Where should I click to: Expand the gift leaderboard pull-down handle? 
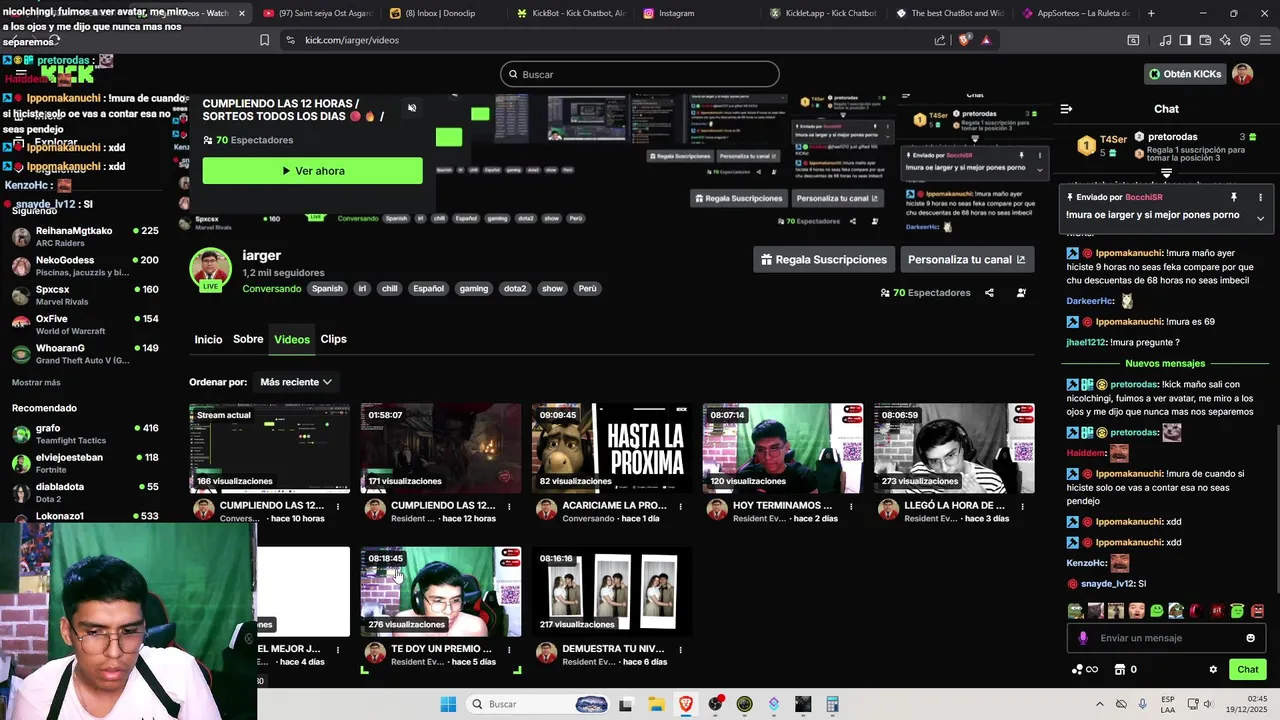(x=1166, y=174)
